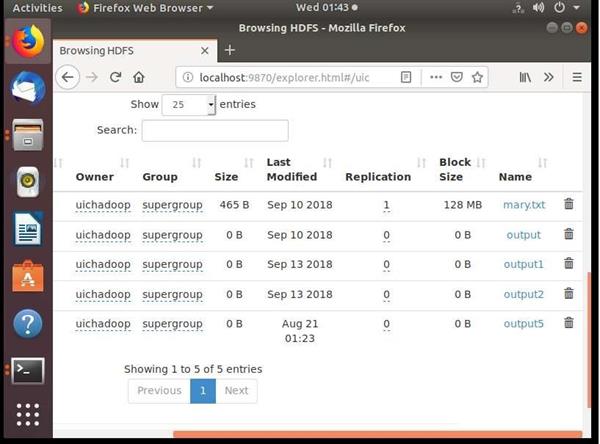Open the Firefox hamburger menu
Screen dimensions: 600x444
pyautogui.click(x=577, y=77)
